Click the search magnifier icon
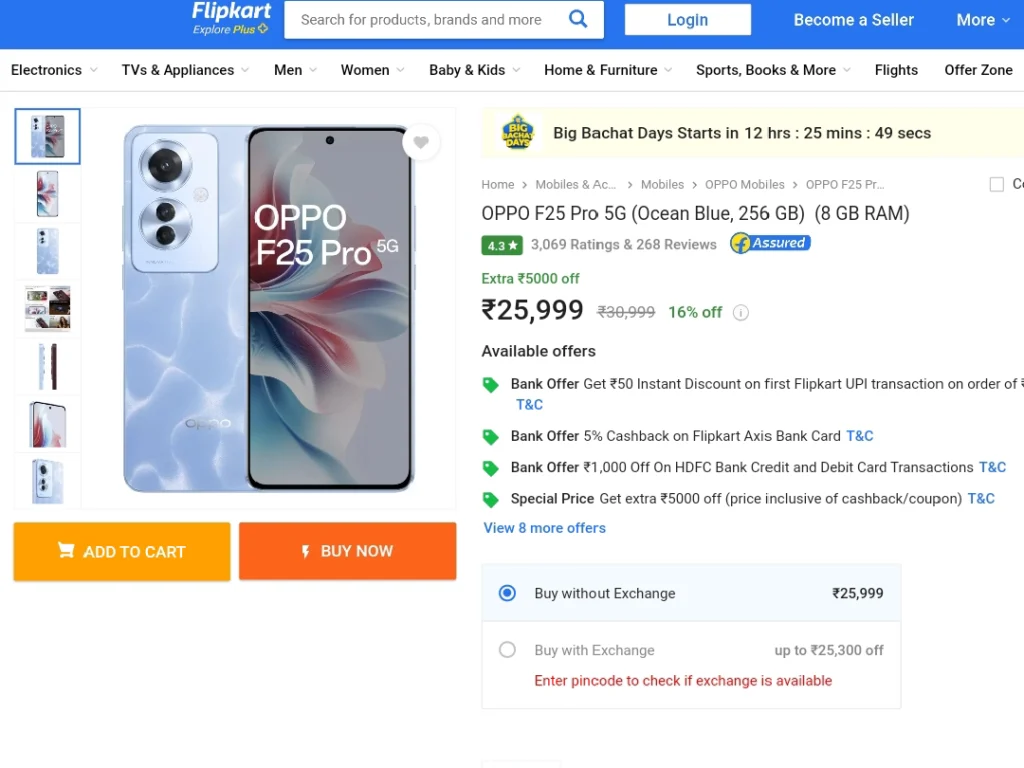This screenshot has height=768, width=1024. pos(578,19)
